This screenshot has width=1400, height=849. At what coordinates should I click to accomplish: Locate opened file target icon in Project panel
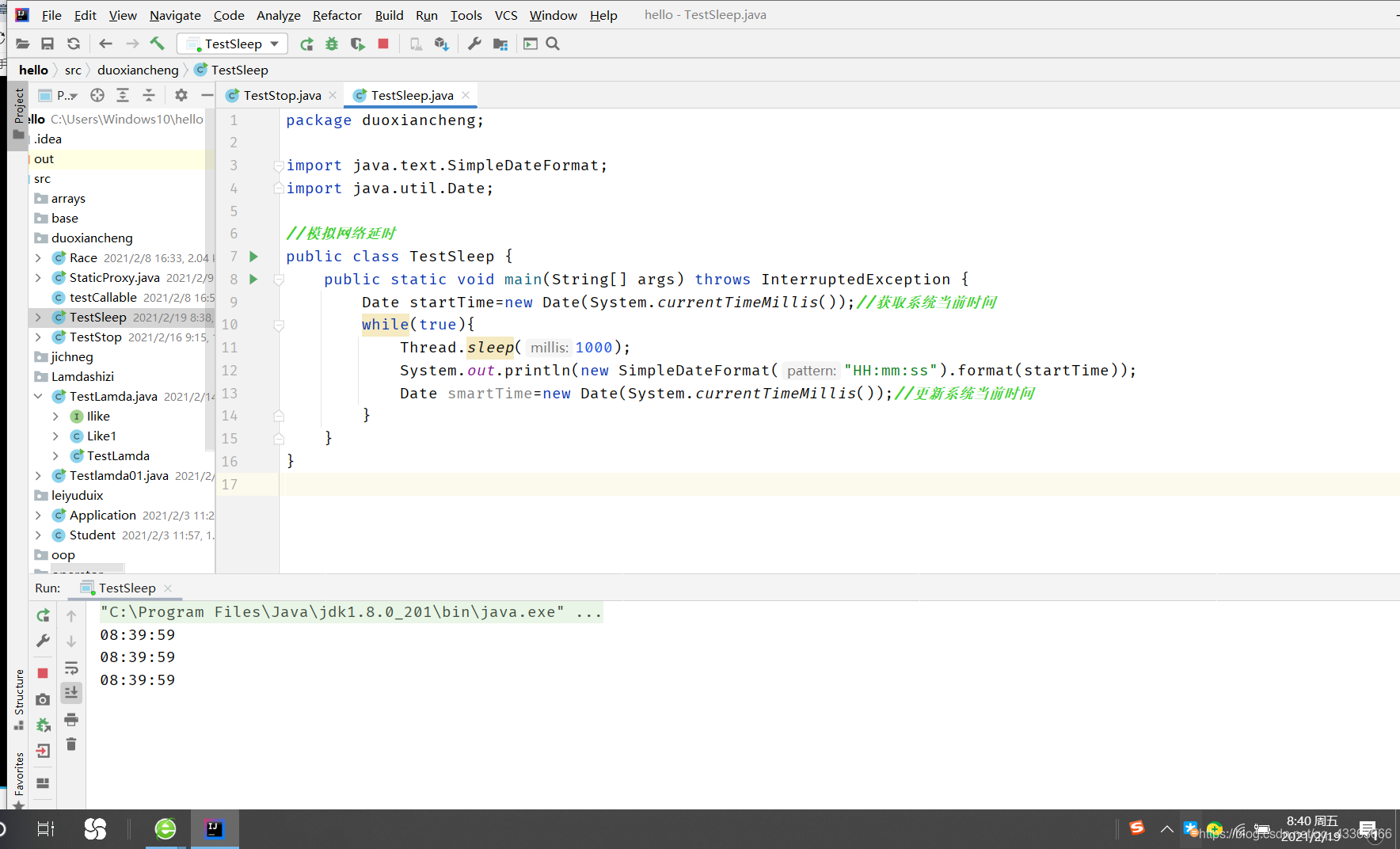97,95
